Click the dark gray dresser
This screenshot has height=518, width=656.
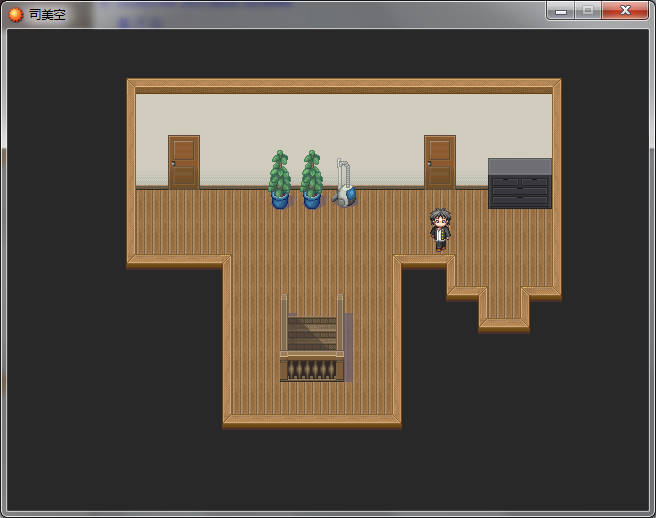tap(519, 183)
